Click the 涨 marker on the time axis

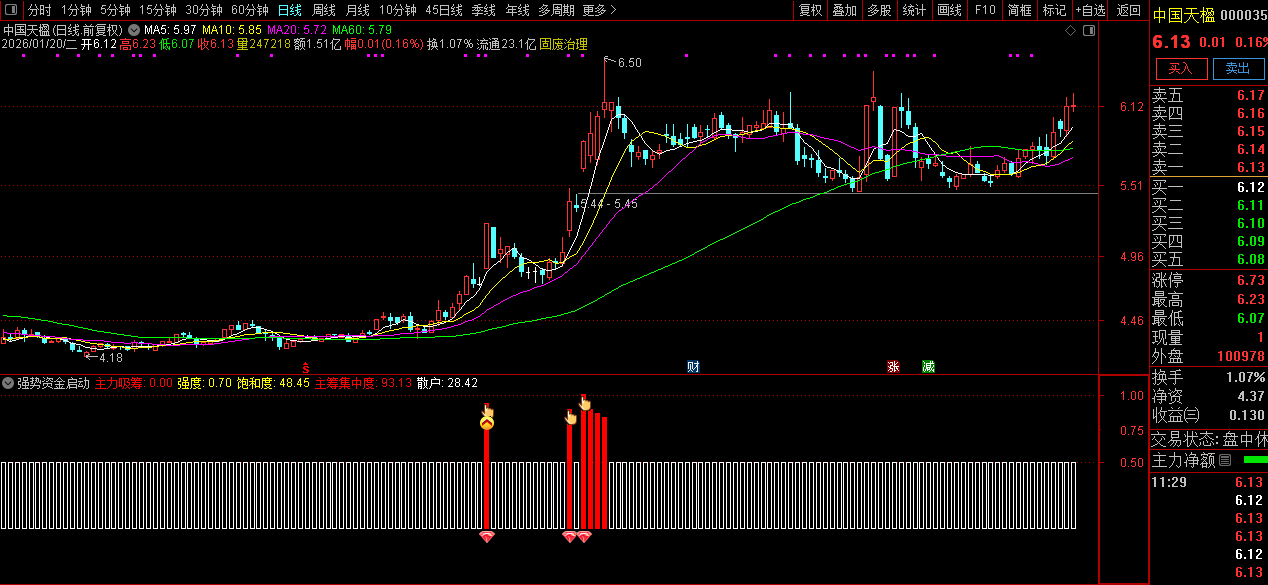[x=893, y=367]
